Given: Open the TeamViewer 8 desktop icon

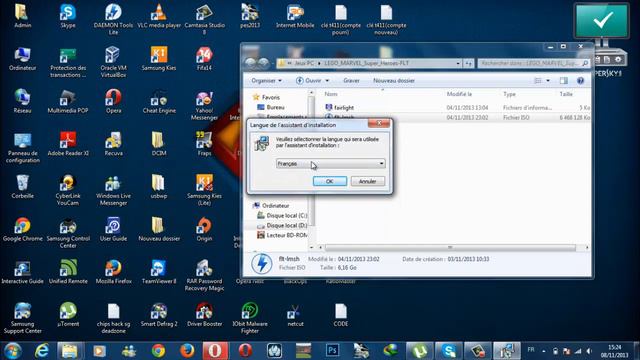Looking at the screenshot, I should [x=159, y=272].
